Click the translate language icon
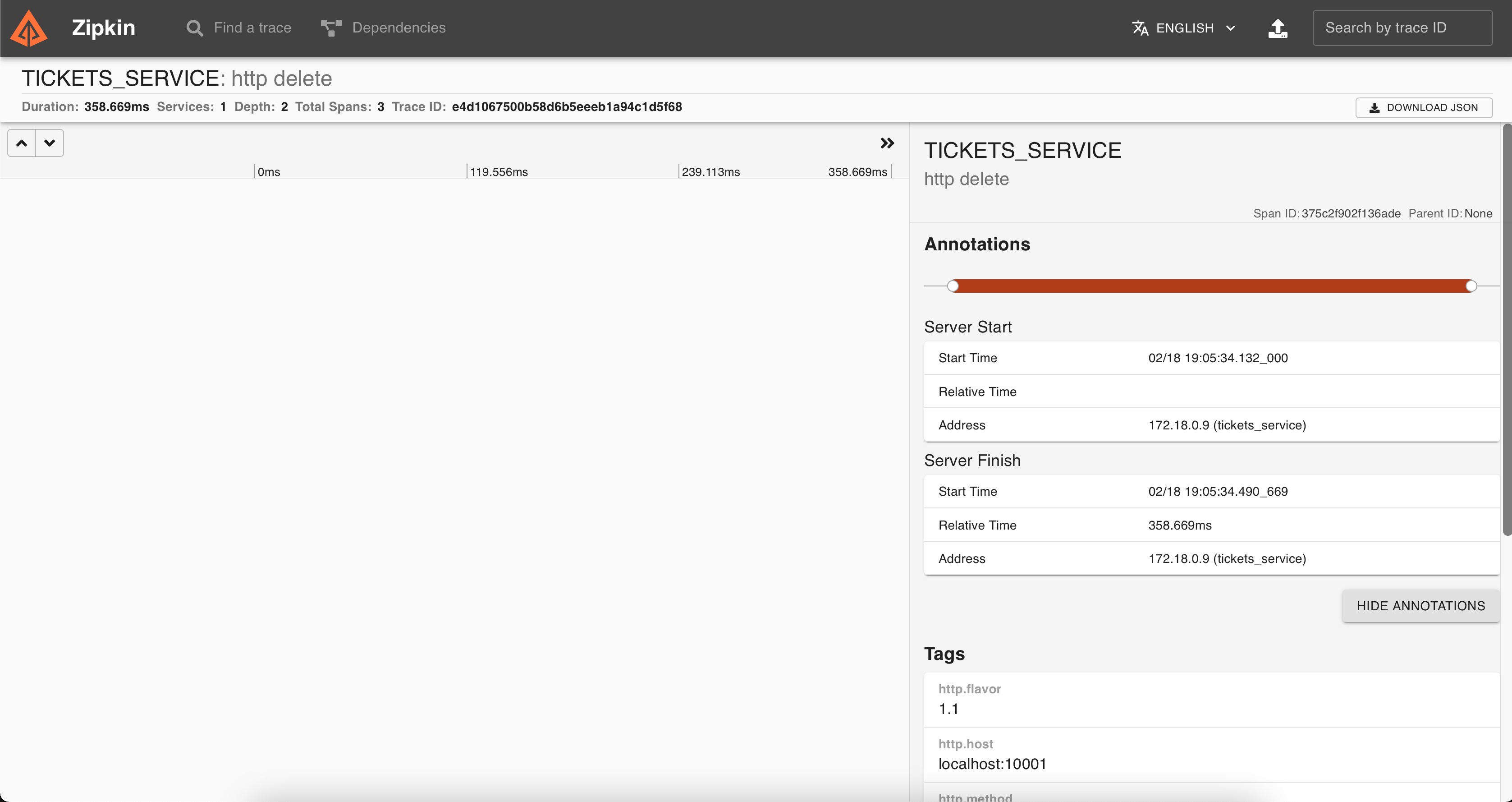This screenshot has width=1512, height=802. pos(1140,28)
